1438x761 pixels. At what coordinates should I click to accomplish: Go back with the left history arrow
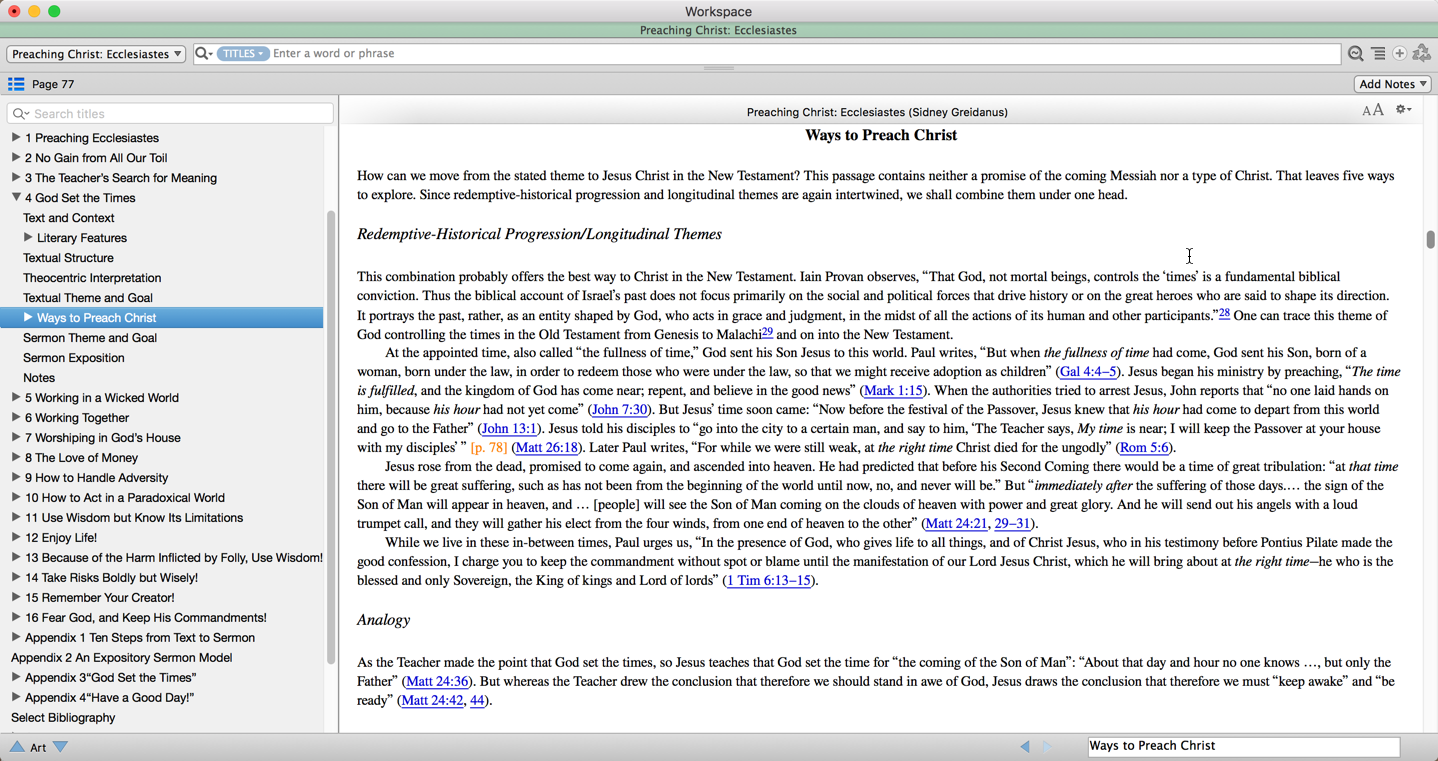click(x=1025, y=747)
